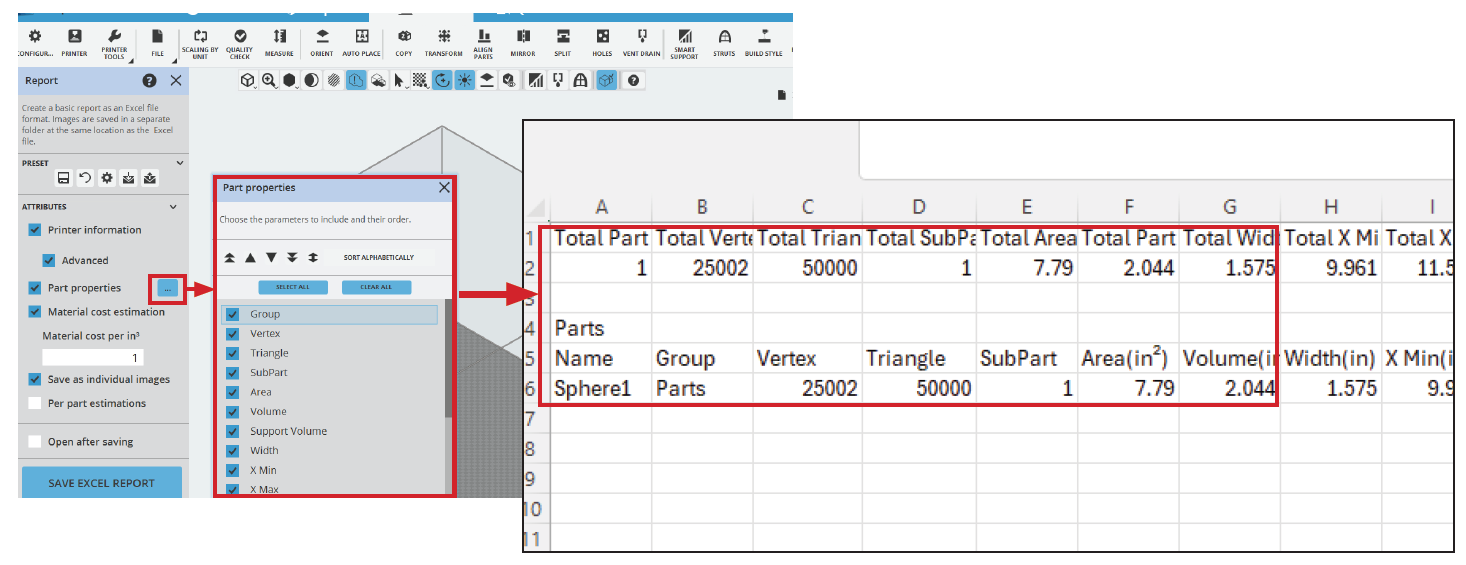
Task: Click the Material cost per in³ field
Action: click(x=93, y=357)
